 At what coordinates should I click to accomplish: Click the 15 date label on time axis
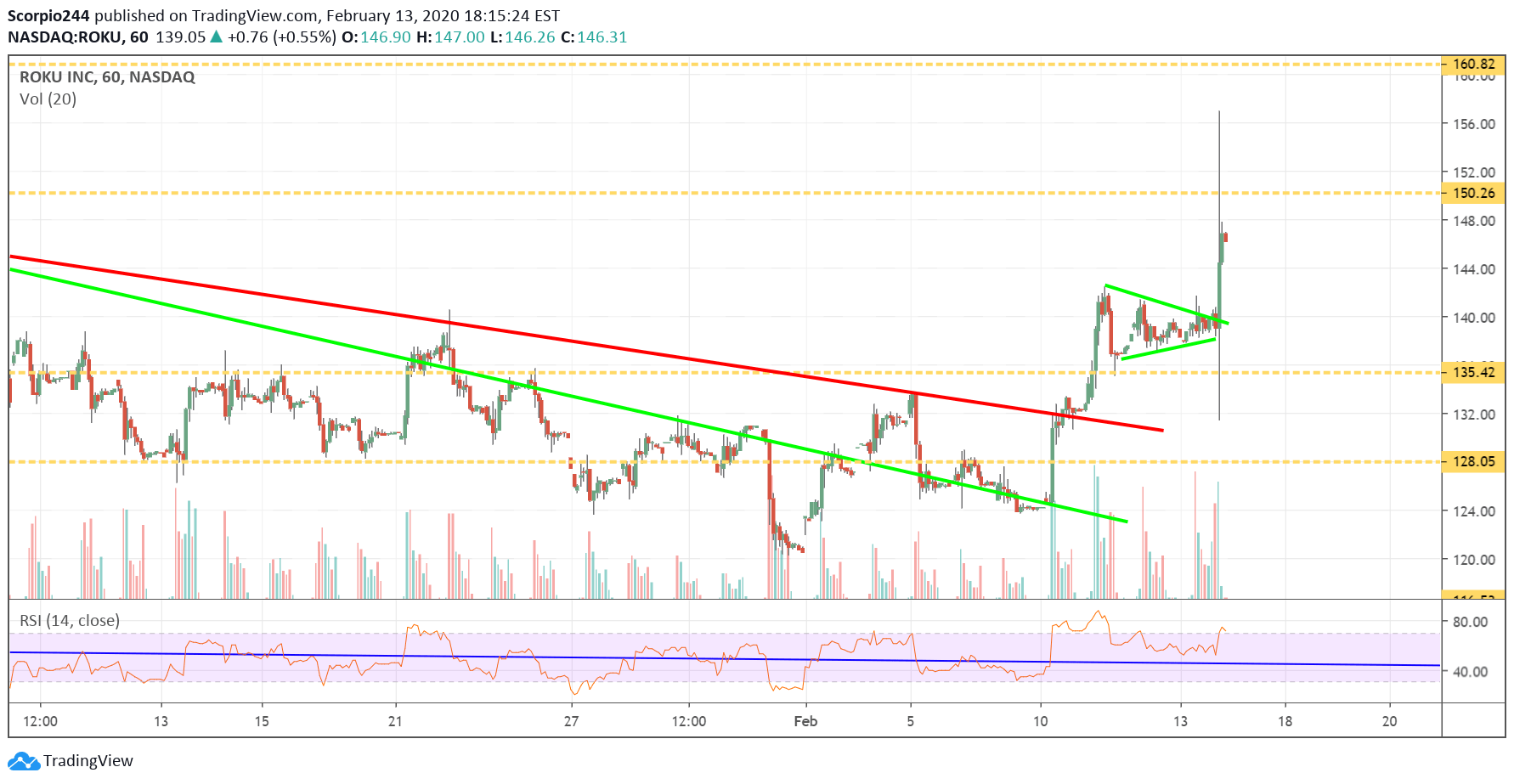[x=262, y=721]
